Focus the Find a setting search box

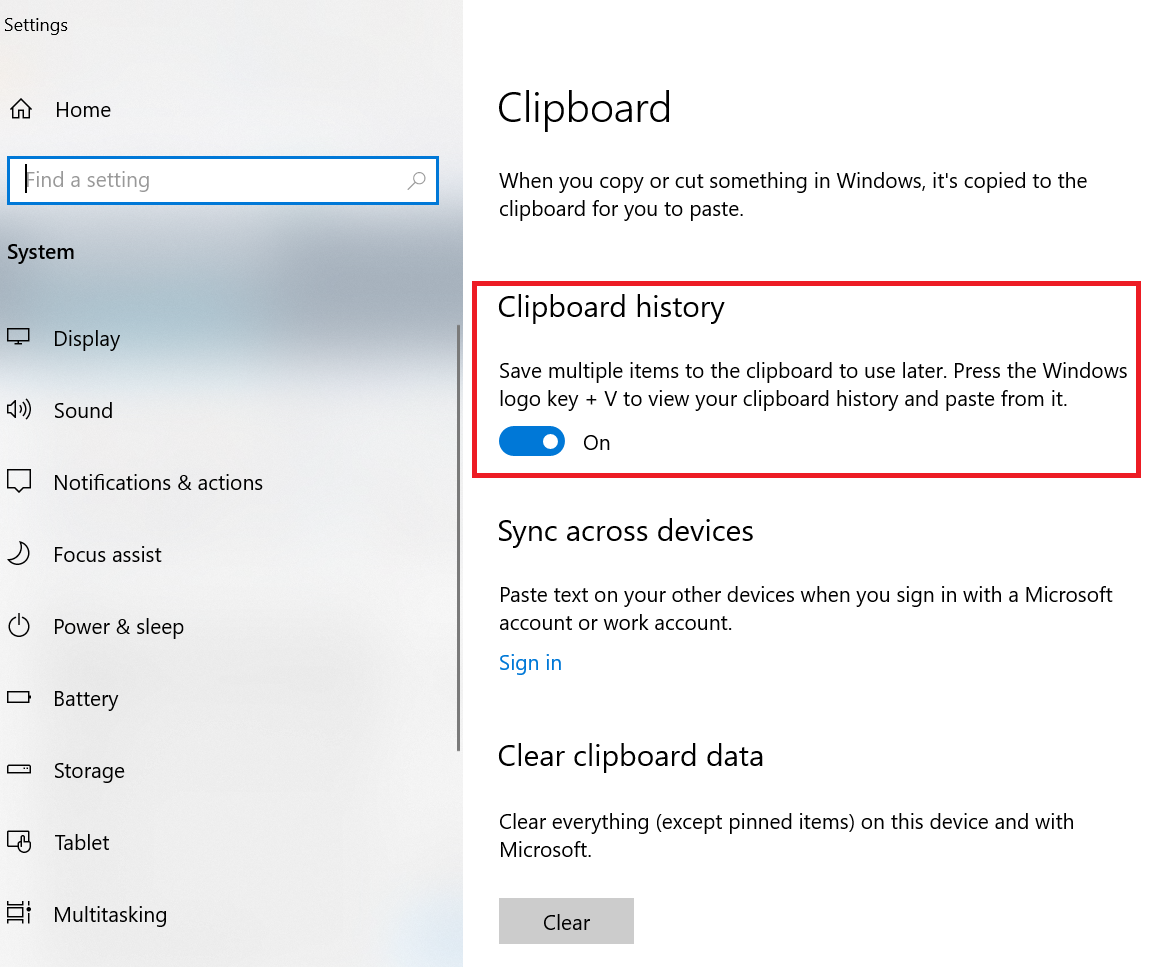210,181
